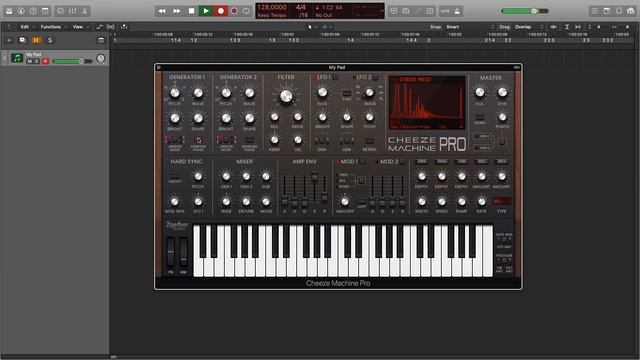Image resolution: width=640 pixels, height=360 pixels.
Task: Start playback with the green Play button
Action: (206, 11)
